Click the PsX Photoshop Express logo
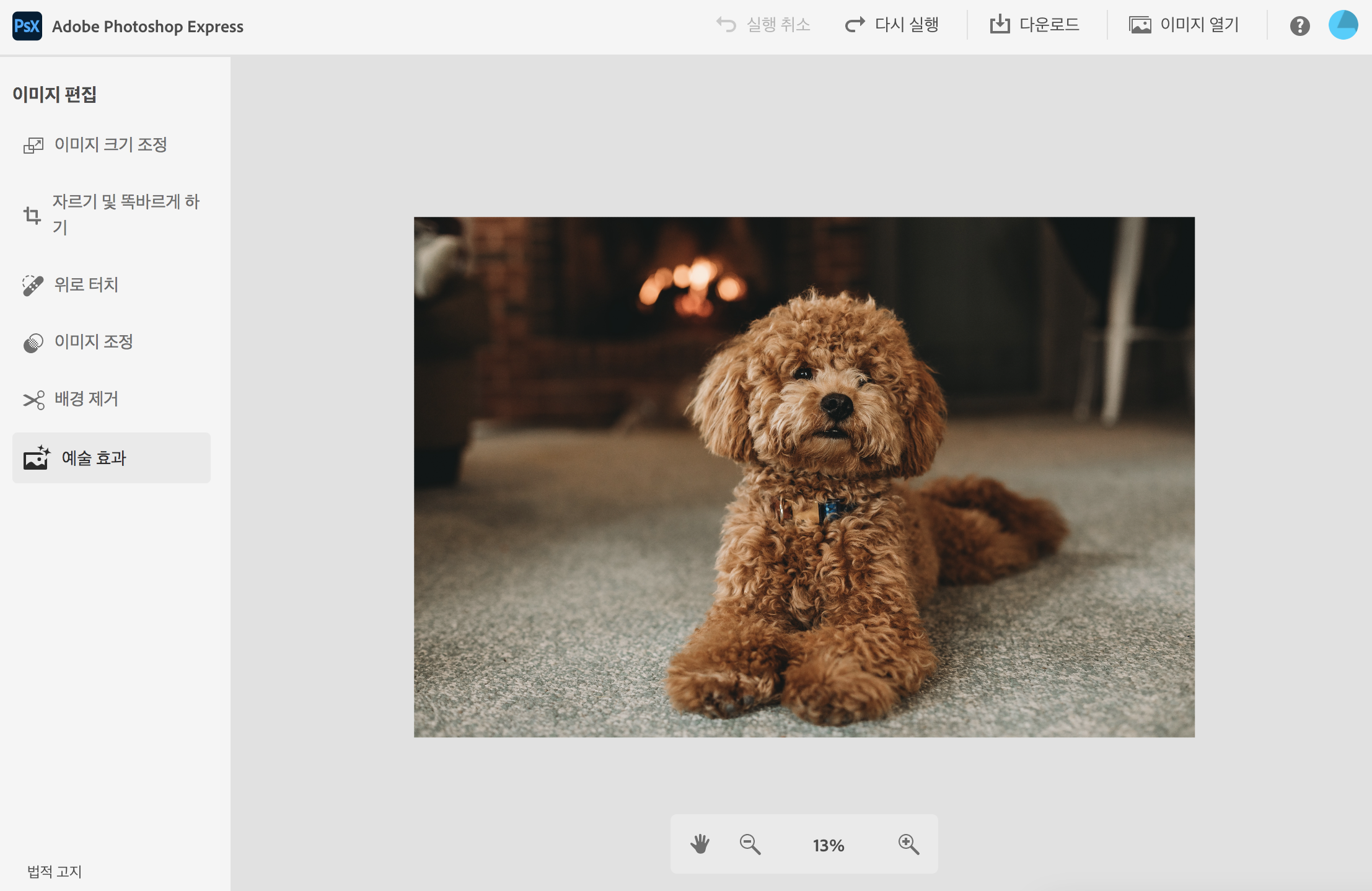 (x=27, y=26)
